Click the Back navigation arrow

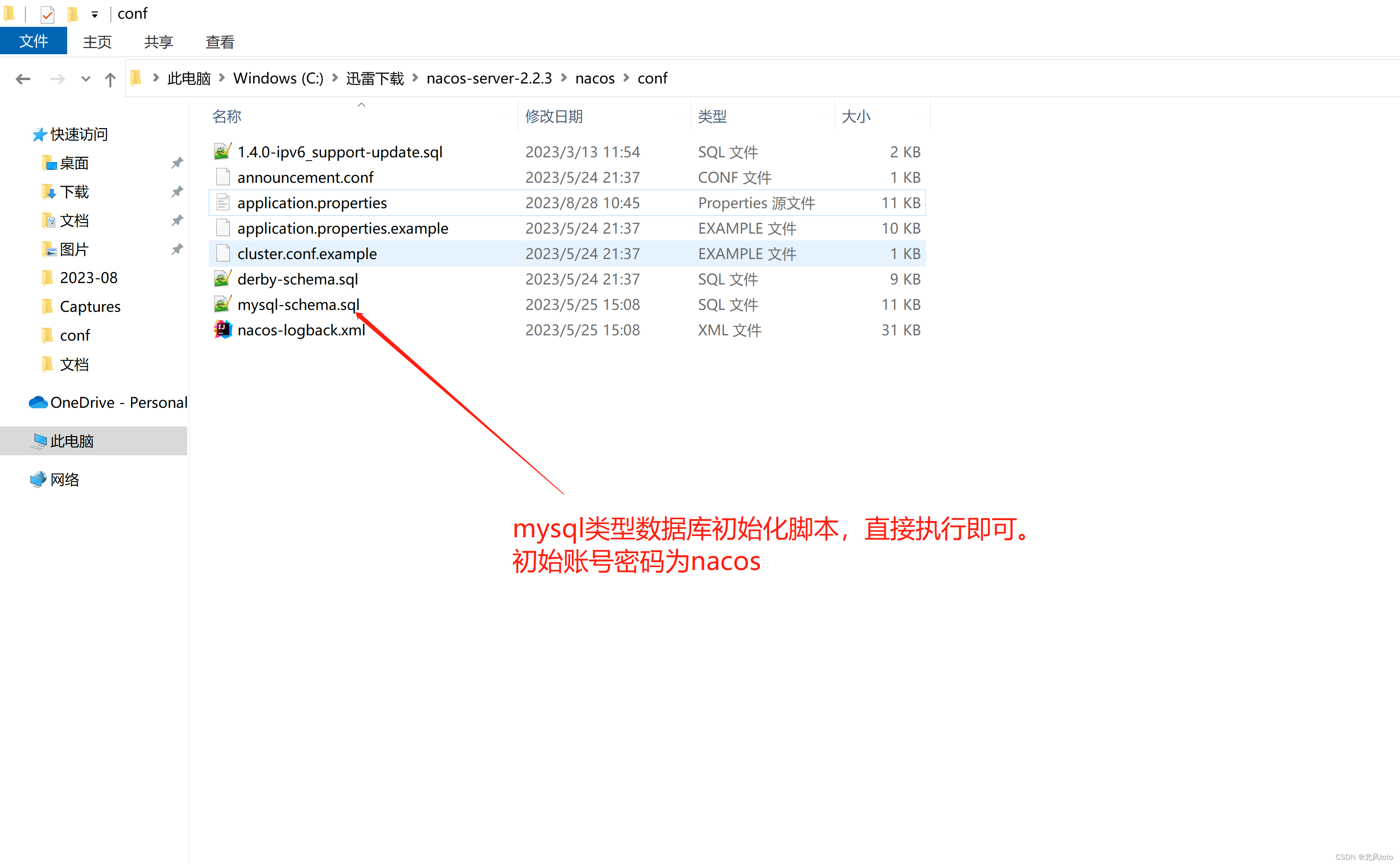pyautogui.click(x=23, y=78)
